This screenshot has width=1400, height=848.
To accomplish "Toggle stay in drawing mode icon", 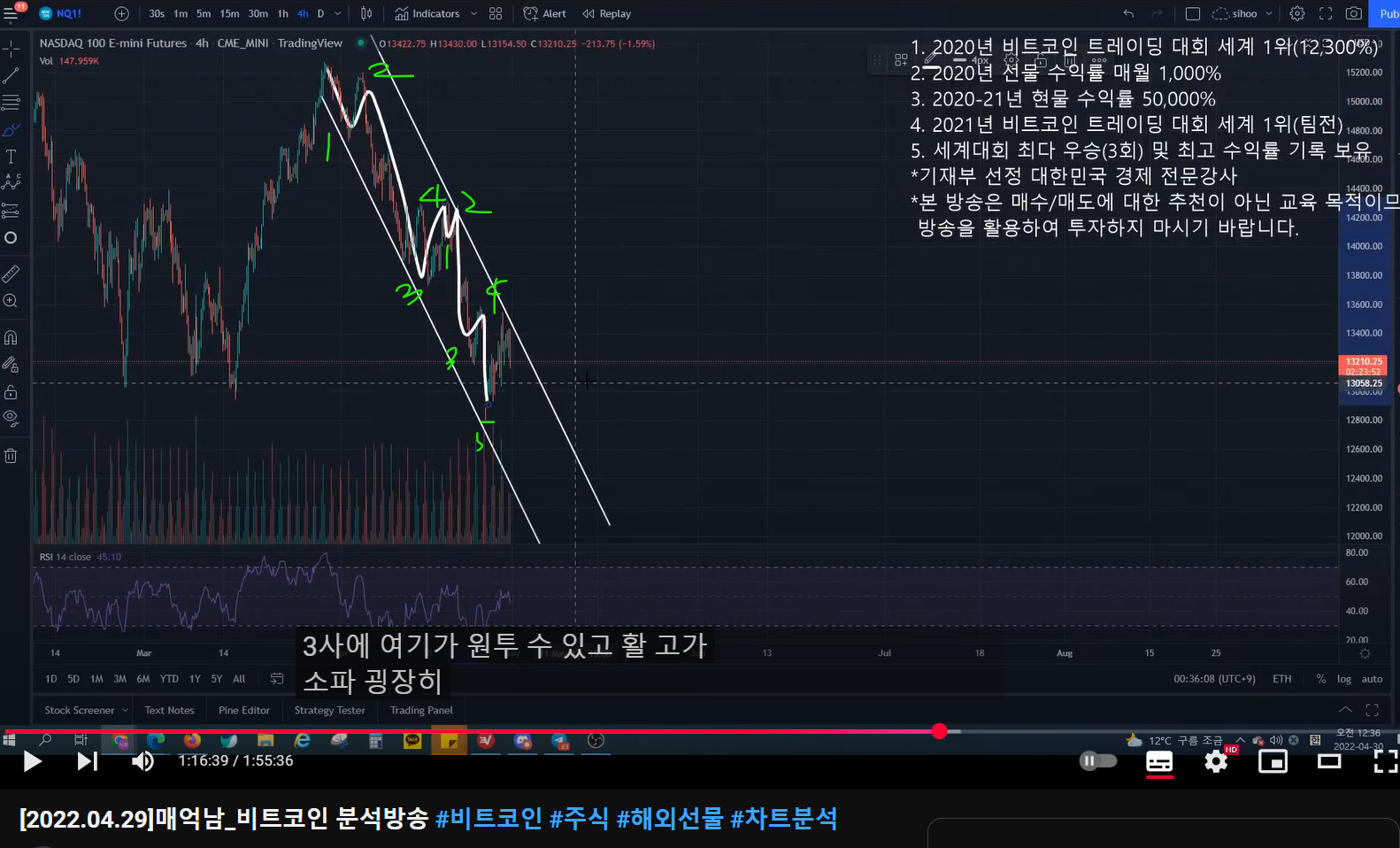I will pyautogui.click(x=12, y=364).
